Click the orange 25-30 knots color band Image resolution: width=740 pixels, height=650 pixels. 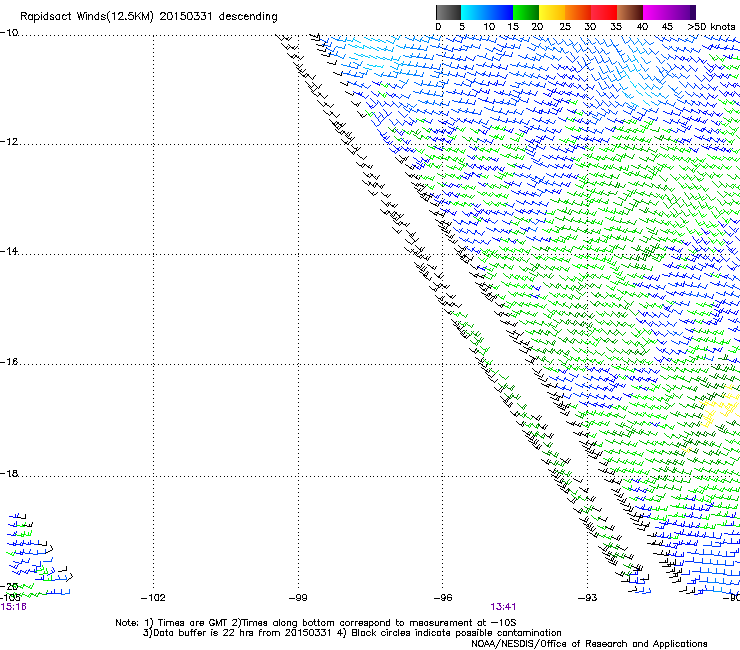[x=578, y=12]
